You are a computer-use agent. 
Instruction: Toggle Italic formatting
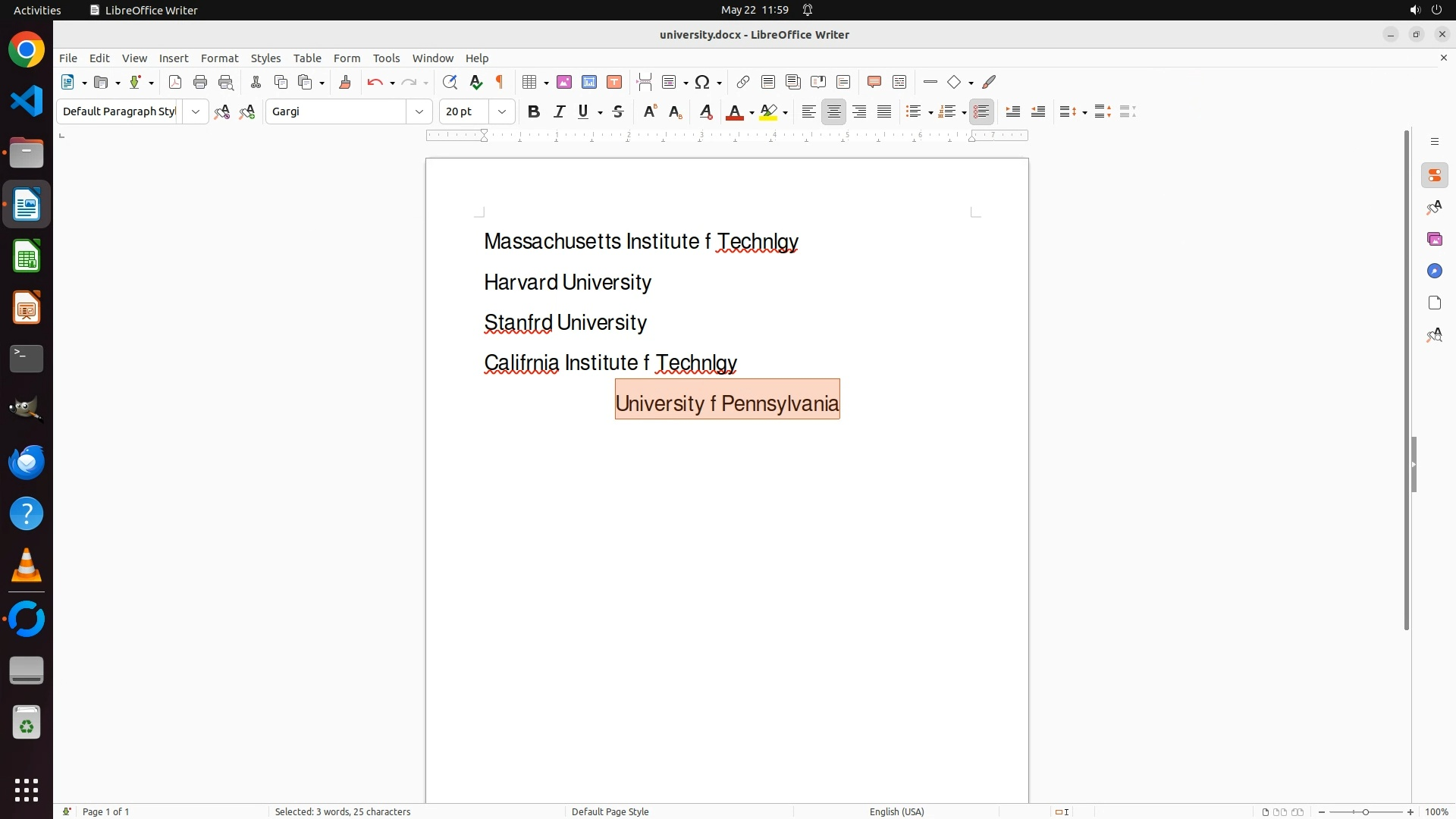tap(560, 111)
